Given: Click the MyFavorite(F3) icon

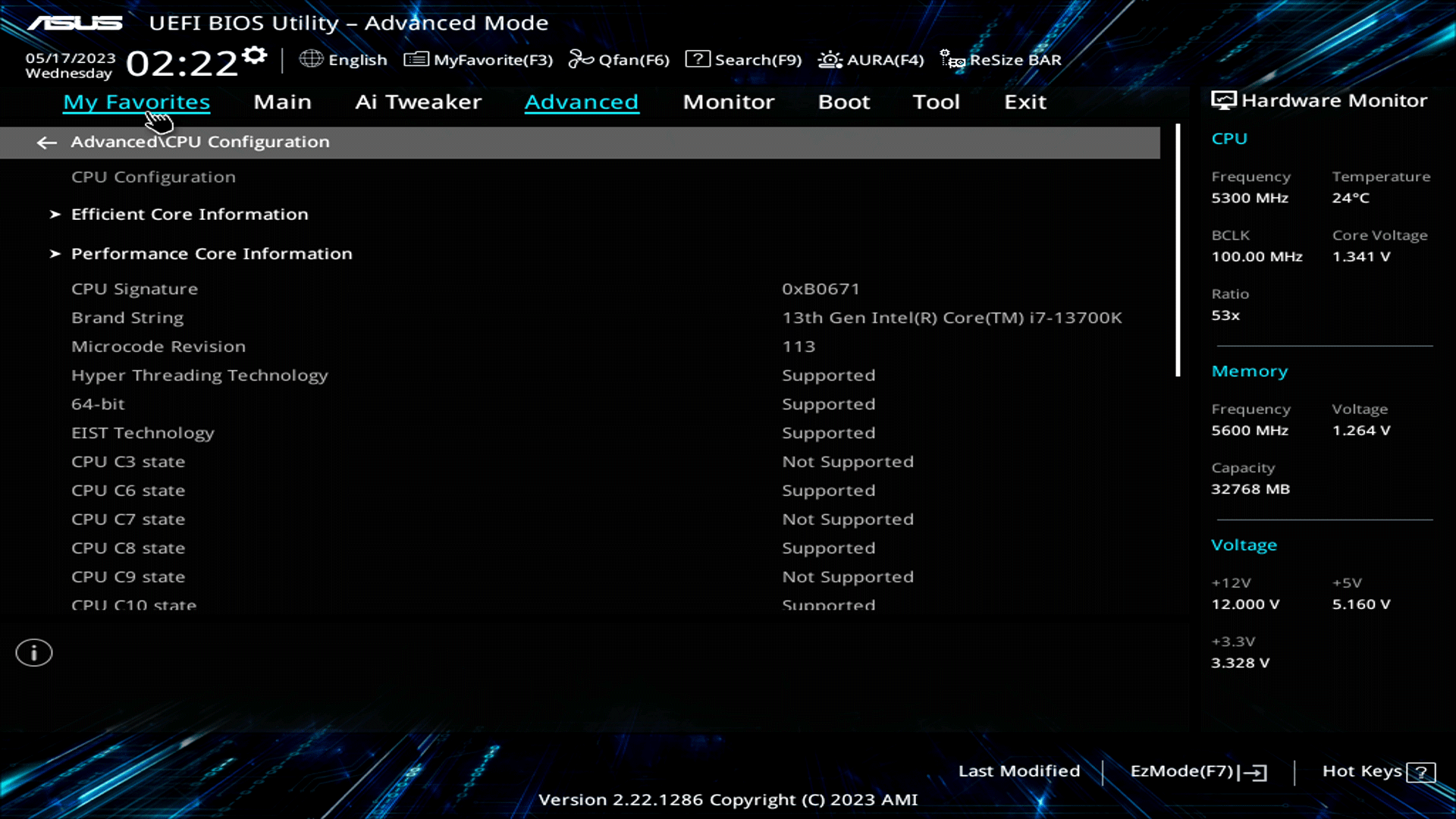Looking at the screenshot, I should pos(416,59).
